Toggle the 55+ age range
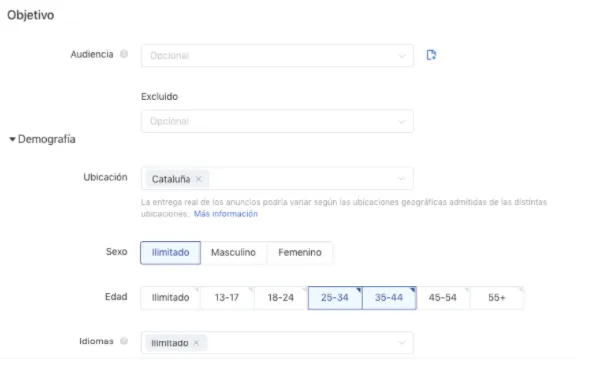 pyautogui.click(x=497, y=298)
